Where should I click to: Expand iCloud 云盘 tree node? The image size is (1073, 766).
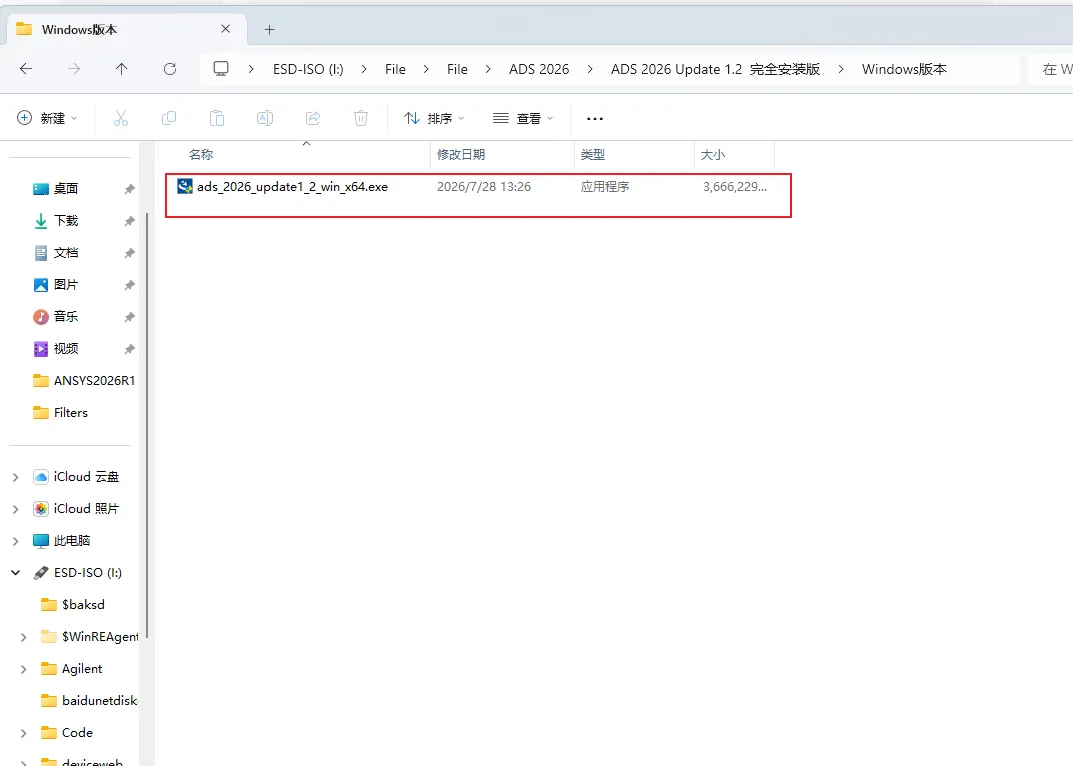pos(16,477)
